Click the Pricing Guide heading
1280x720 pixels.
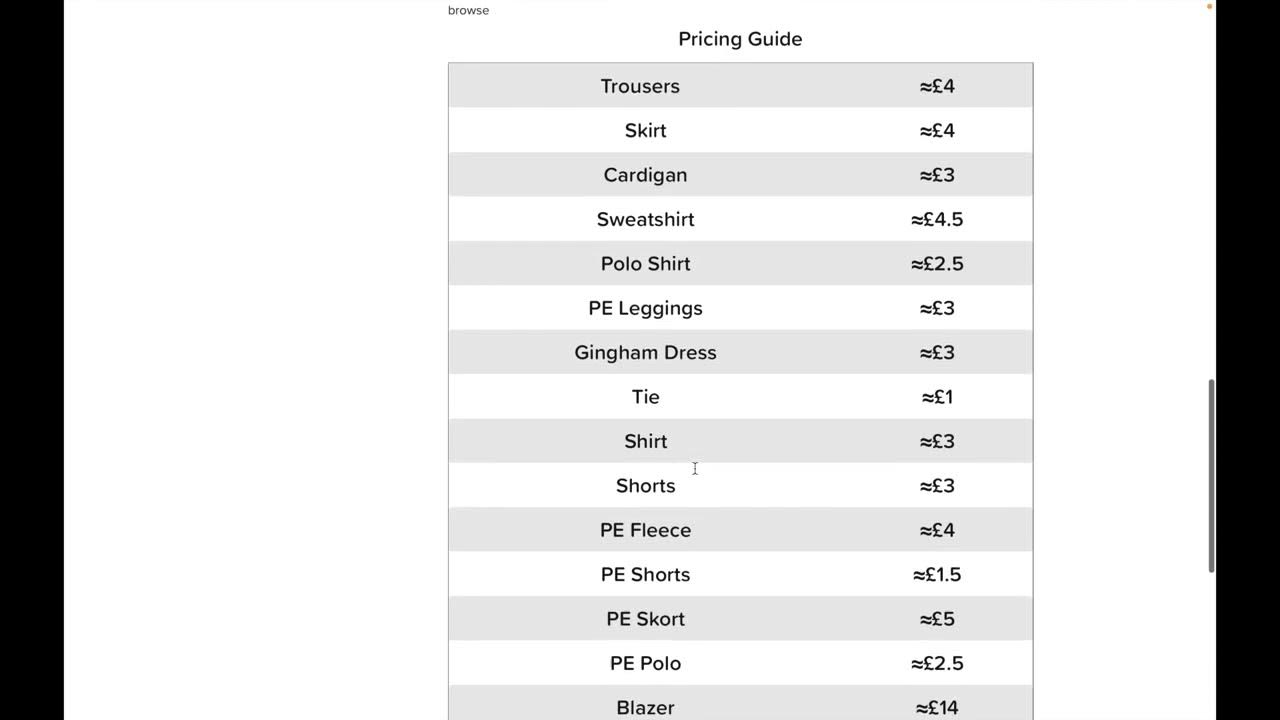740,39
